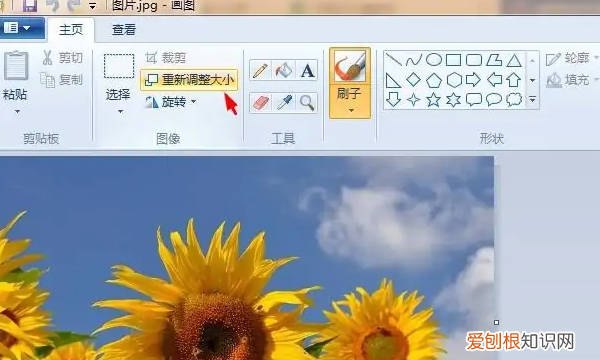Click 复制 copy
Image resolution: width=600 pixels, height=360 pixels.
pos(62,80)
